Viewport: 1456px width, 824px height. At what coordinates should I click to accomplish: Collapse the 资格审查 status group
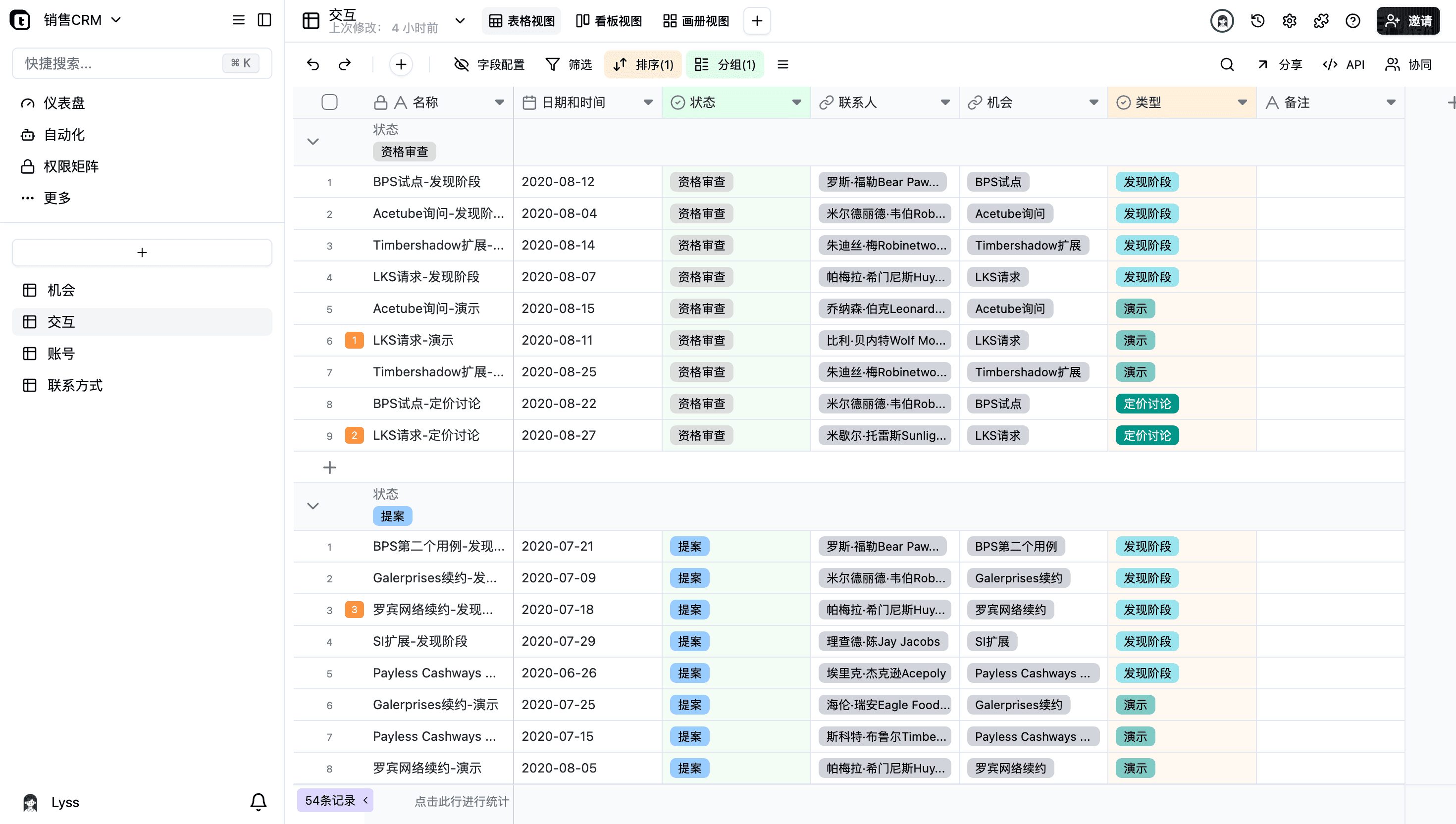tap(313, 142)
